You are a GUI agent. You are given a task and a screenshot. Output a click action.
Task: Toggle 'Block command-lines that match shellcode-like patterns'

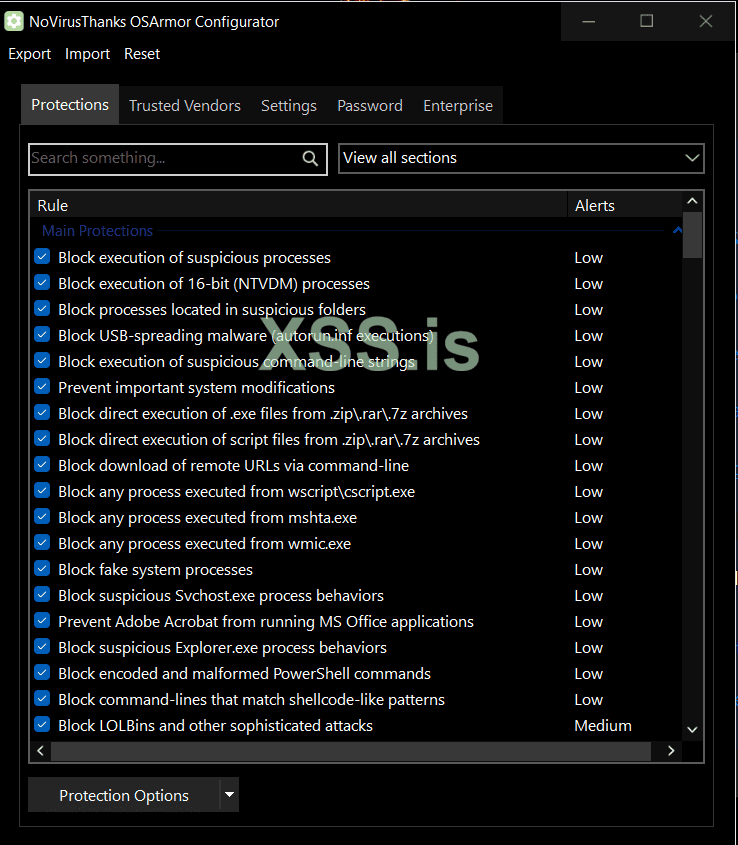tap(42, 698)
